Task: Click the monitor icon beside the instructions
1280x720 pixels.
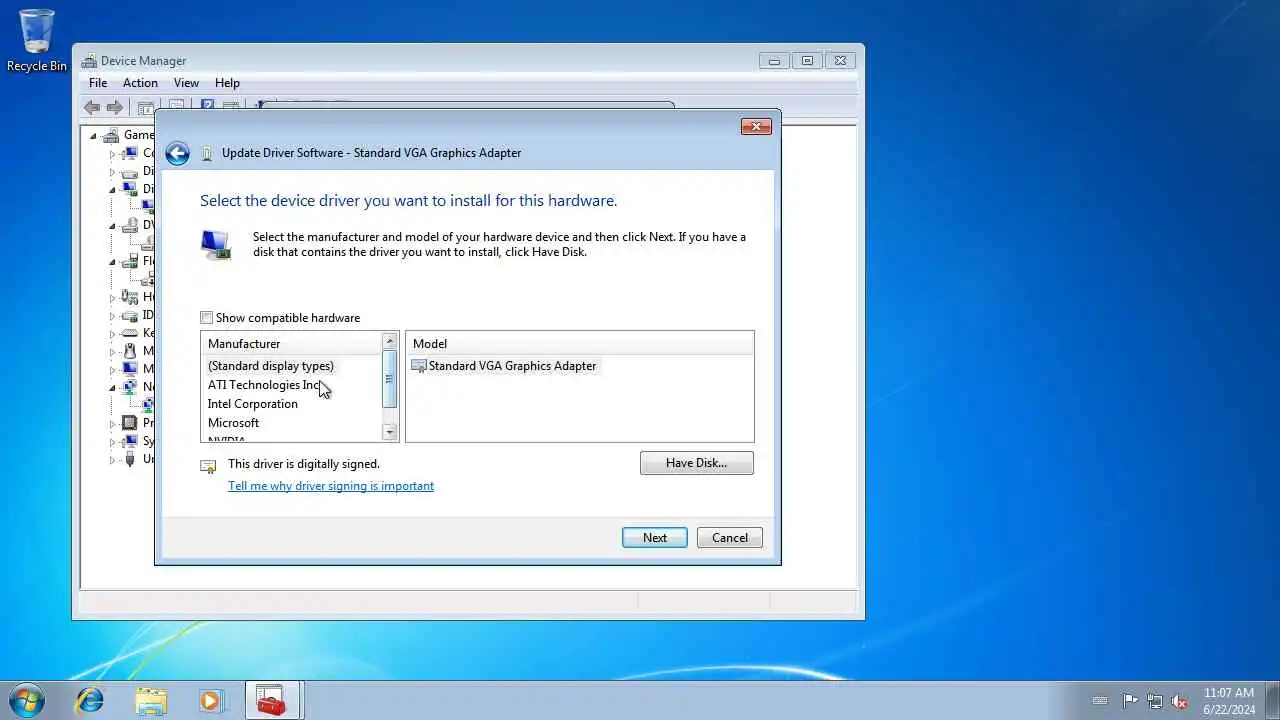Action: click(215, 245)
